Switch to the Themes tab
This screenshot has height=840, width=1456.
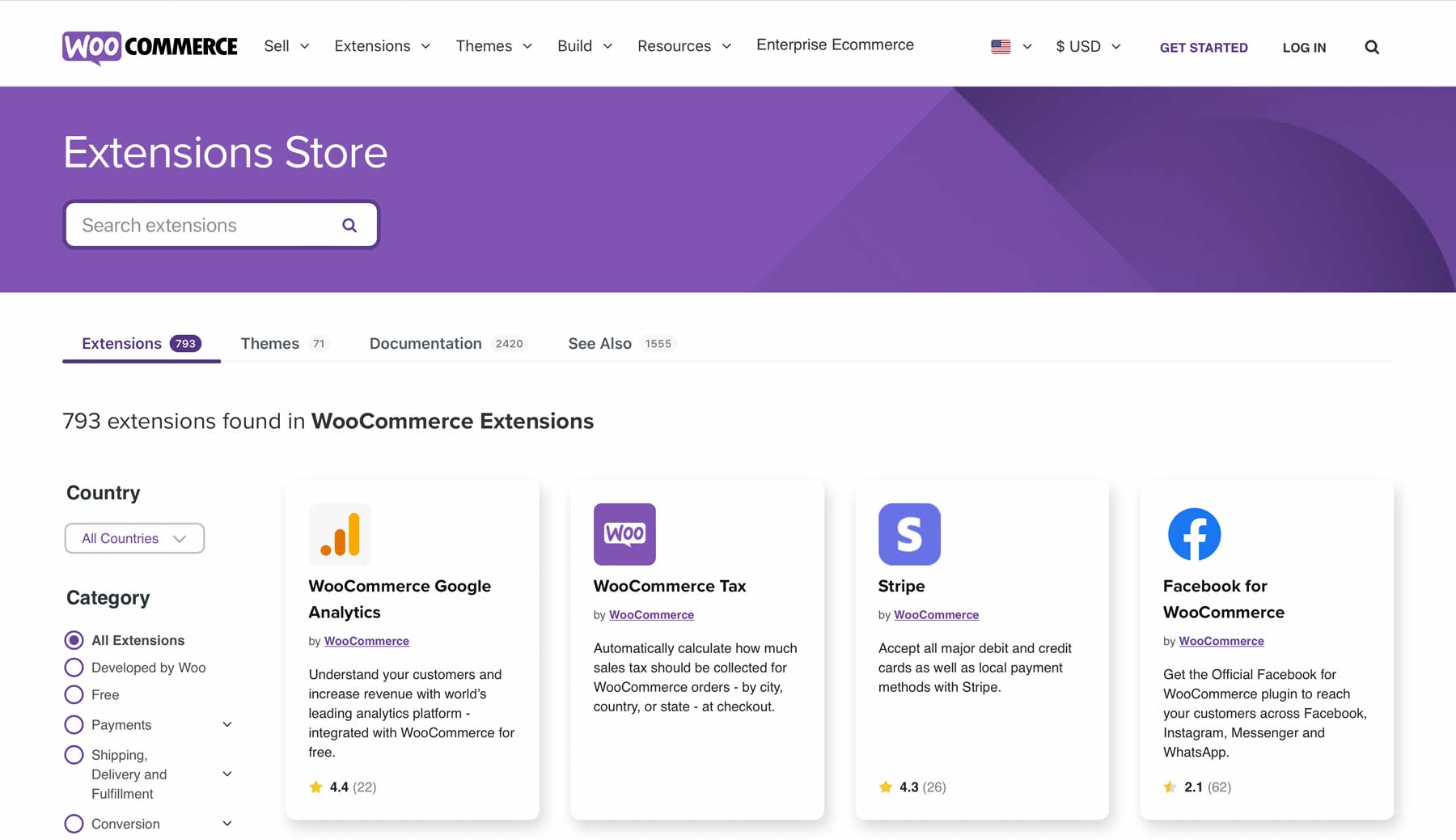(269, 343)
